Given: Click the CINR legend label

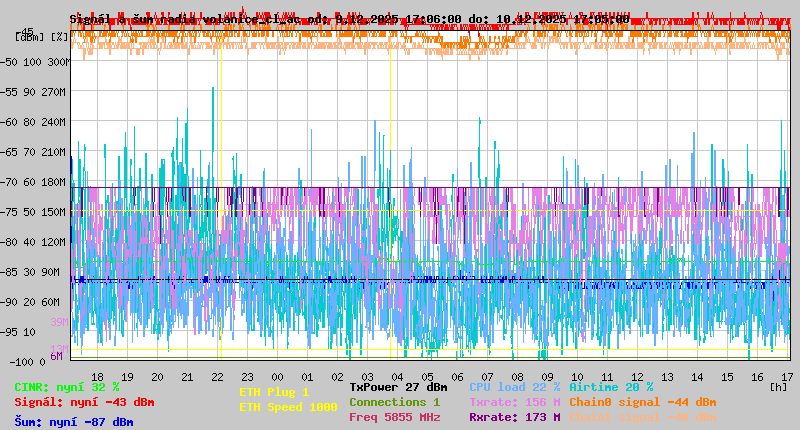Looking at the screenshot, I should [x=67, y=387].
